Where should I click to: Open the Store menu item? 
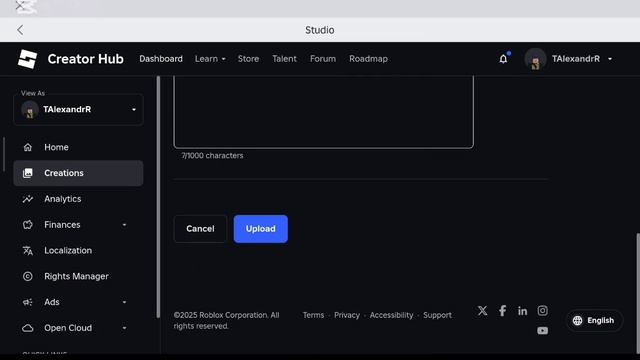pyautogui.click(x=248, y=59)
